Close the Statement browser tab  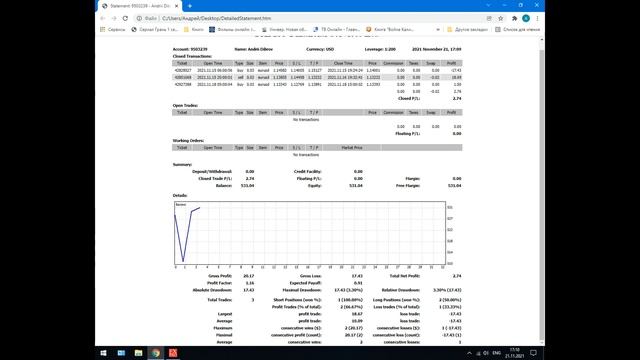177,6
